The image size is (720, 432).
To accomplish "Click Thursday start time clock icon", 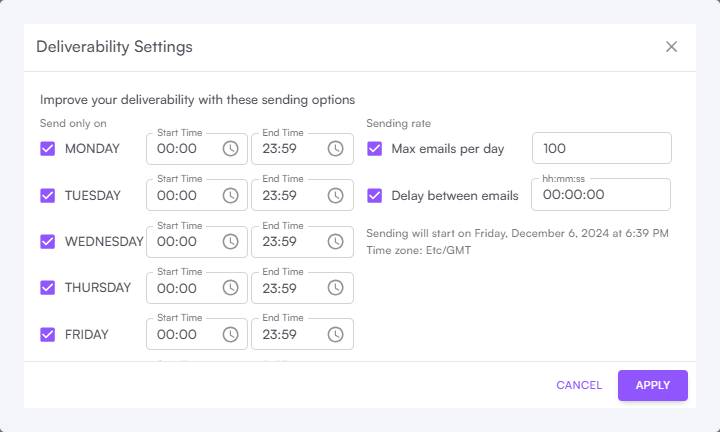I will click(231, 288).
